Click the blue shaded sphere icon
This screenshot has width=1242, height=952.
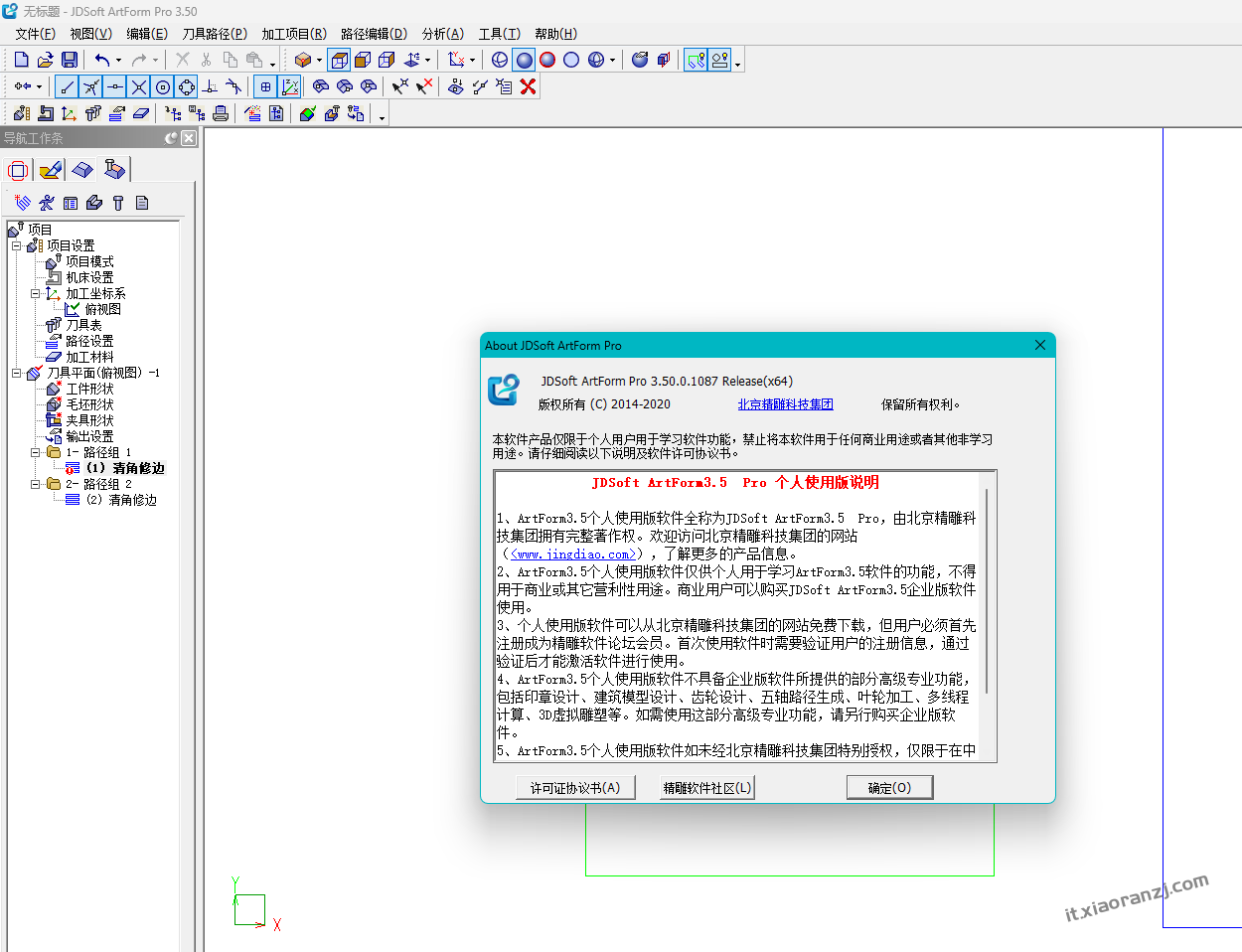[x=525, y=60]
